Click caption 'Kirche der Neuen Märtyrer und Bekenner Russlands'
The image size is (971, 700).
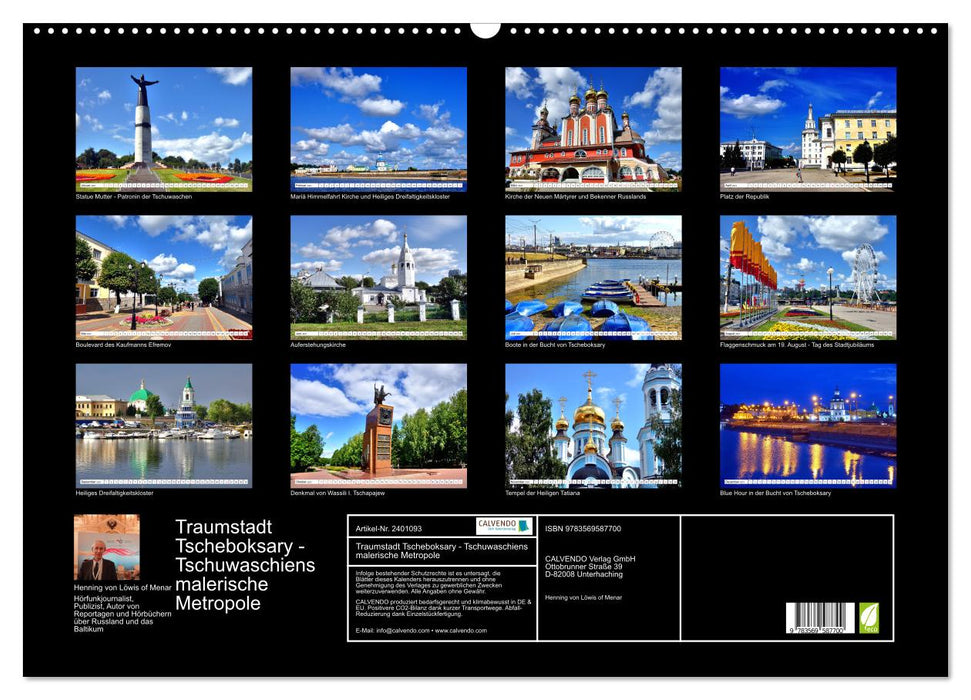575,196
